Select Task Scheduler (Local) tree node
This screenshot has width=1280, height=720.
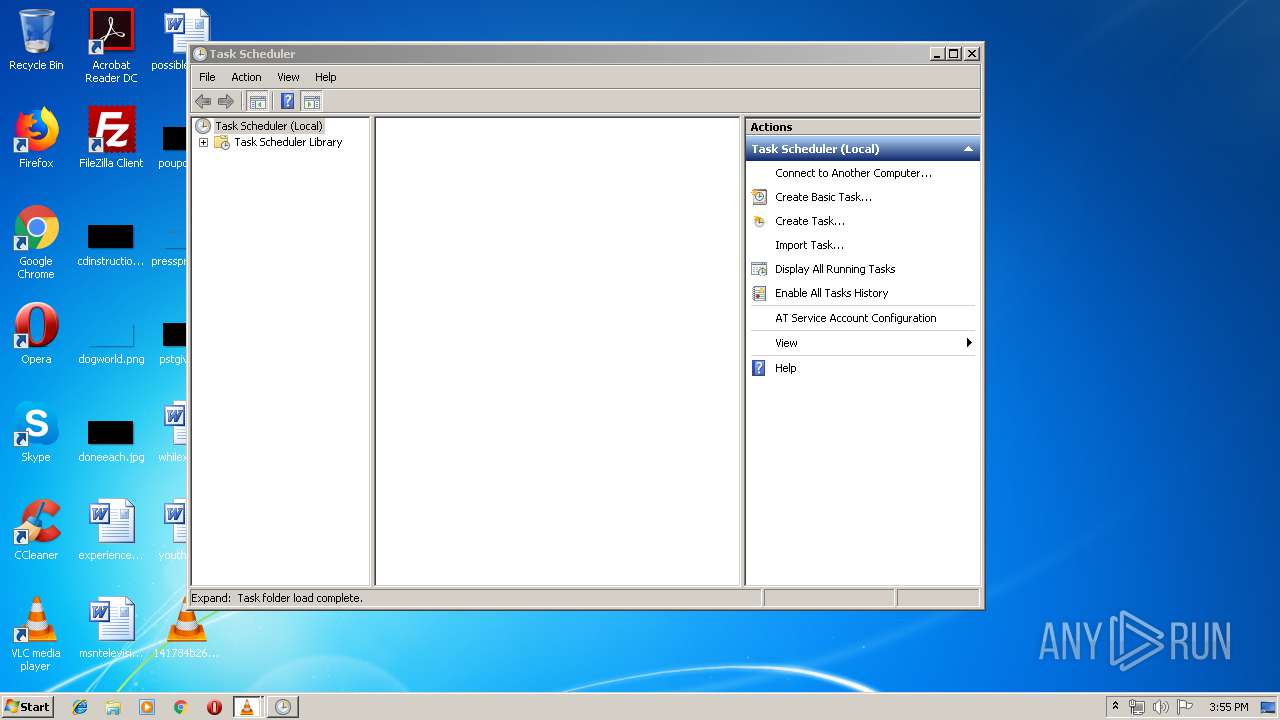(x=269, y=126)
